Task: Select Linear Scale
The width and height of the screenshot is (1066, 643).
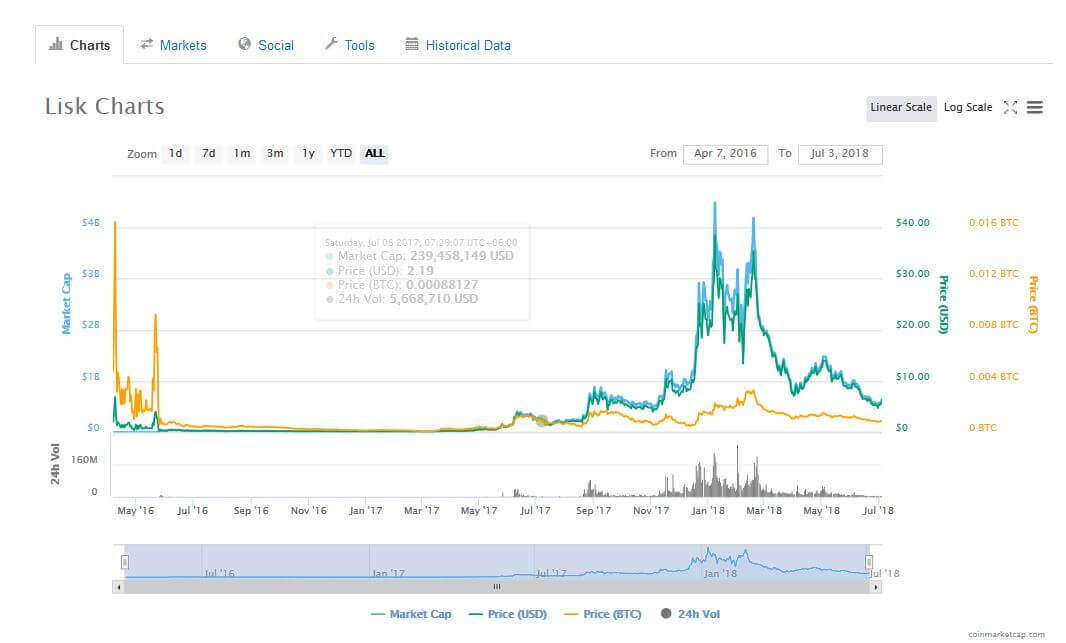Action: coord(901,107)
